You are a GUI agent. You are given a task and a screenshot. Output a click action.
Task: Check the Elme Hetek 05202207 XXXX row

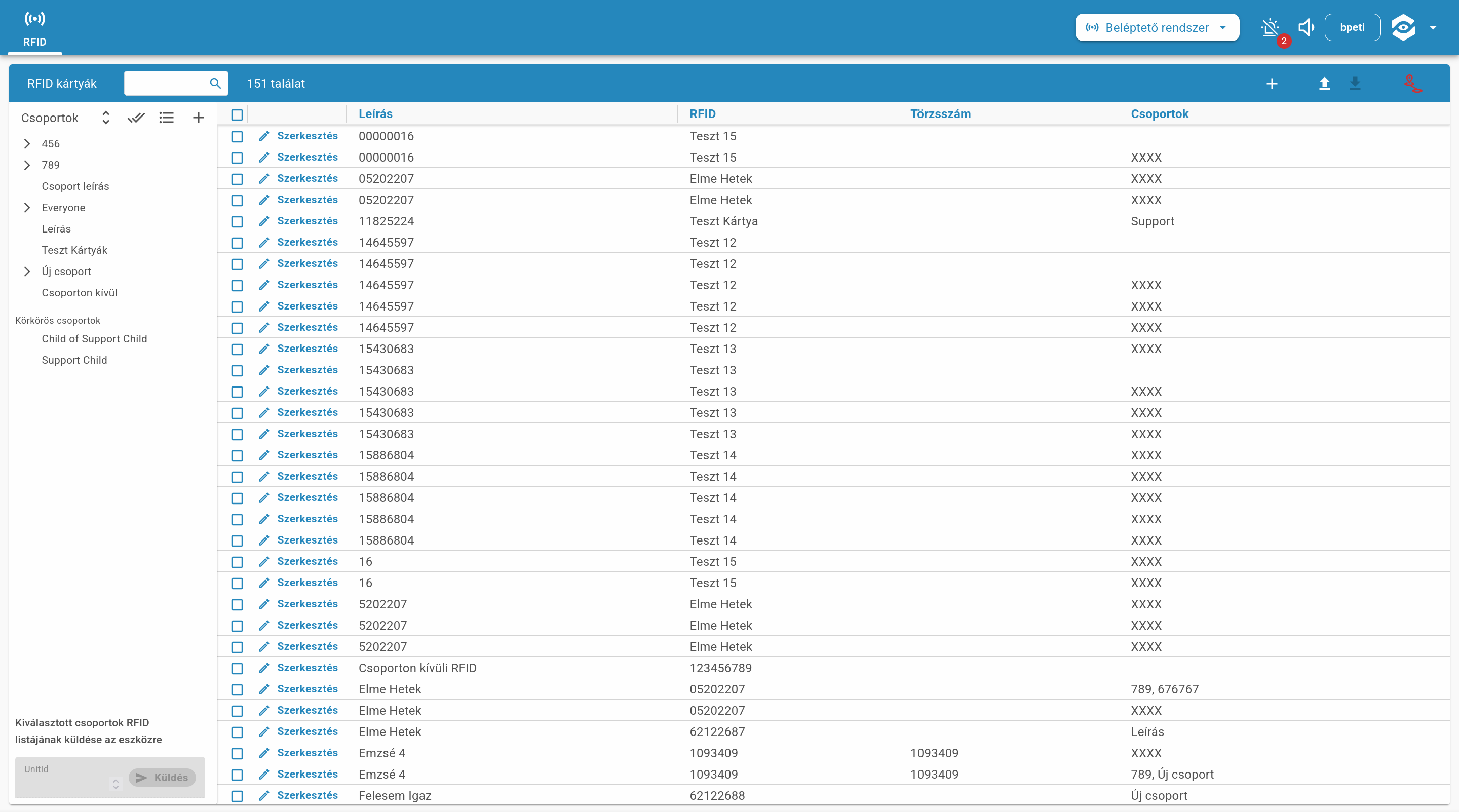click(237, 711)
